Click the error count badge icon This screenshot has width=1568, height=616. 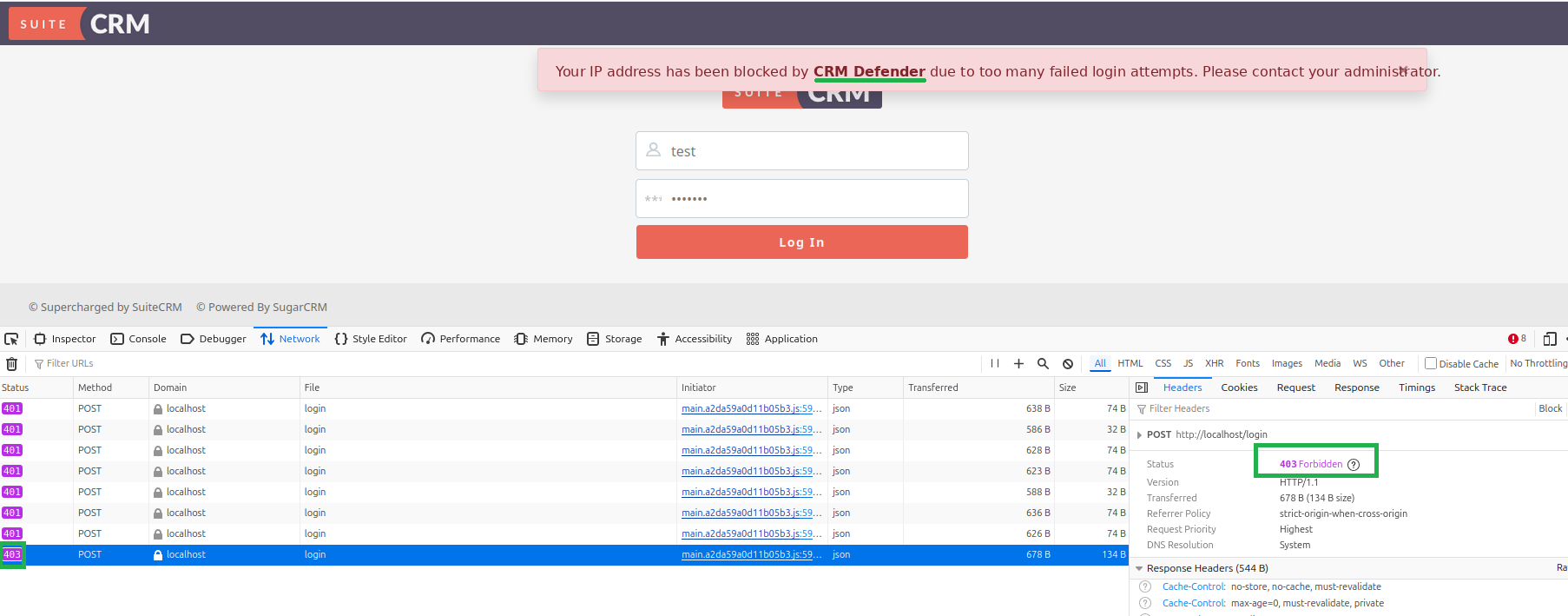pyautogui.click(x=1517, y=339)
